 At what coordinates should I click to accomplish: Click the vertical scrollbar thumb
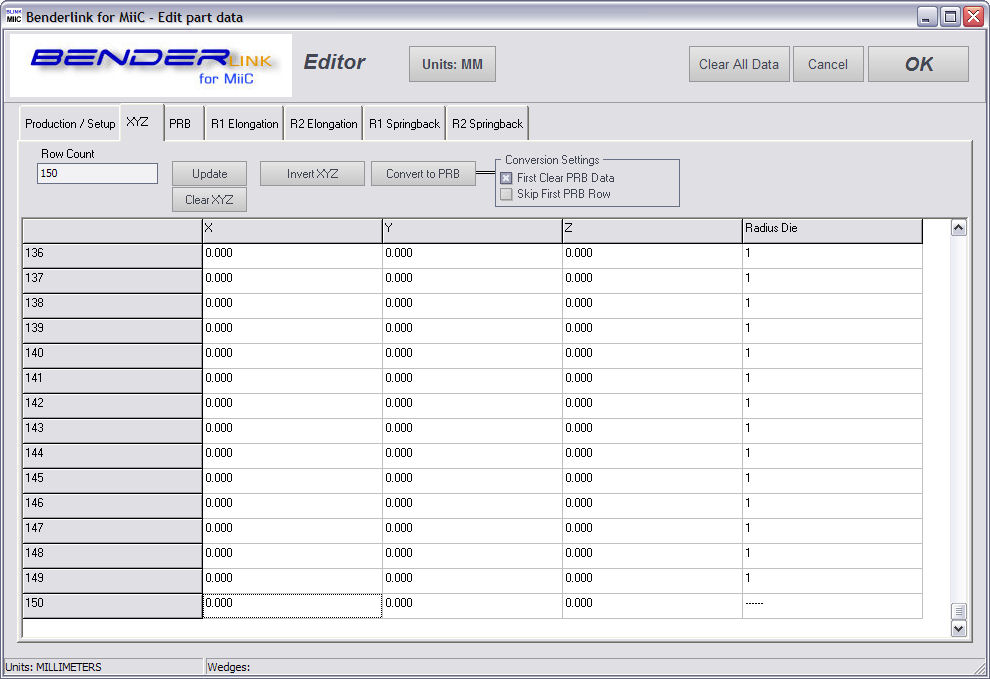[959, 611]
